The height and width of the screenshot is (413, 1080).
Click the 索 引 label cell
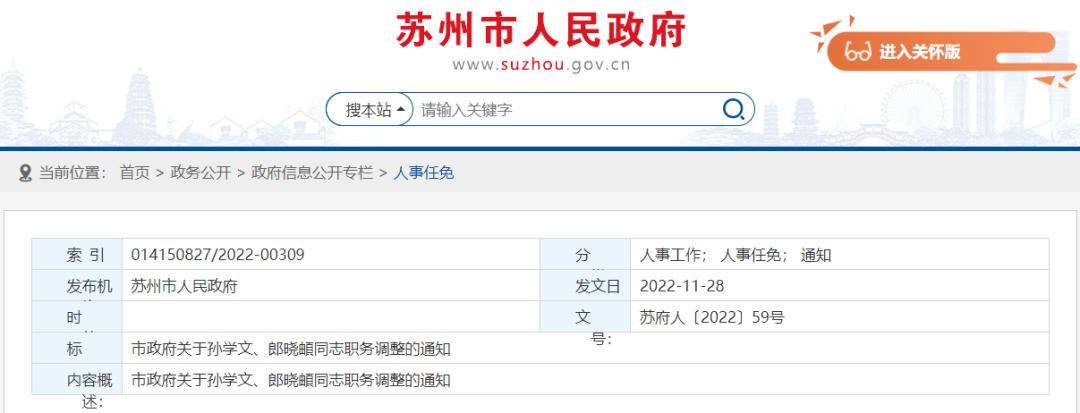tap(77, 255)
